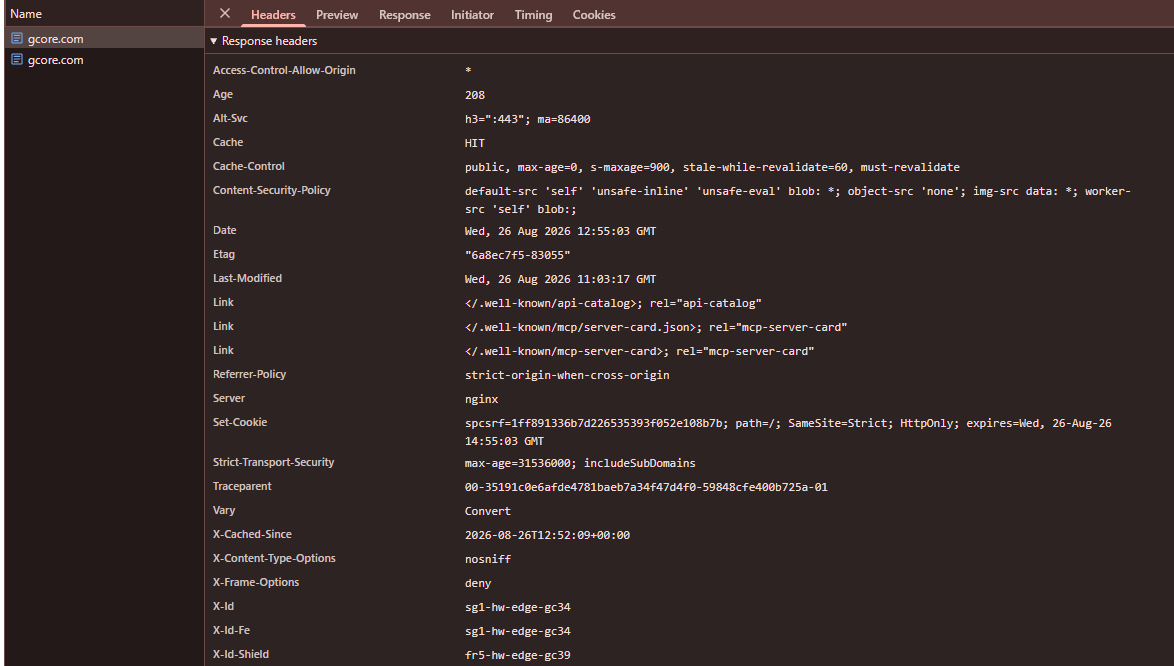Click the X-Frame-Options value deny
Screen dimensions: 1174x666
[x=478, y=583]
